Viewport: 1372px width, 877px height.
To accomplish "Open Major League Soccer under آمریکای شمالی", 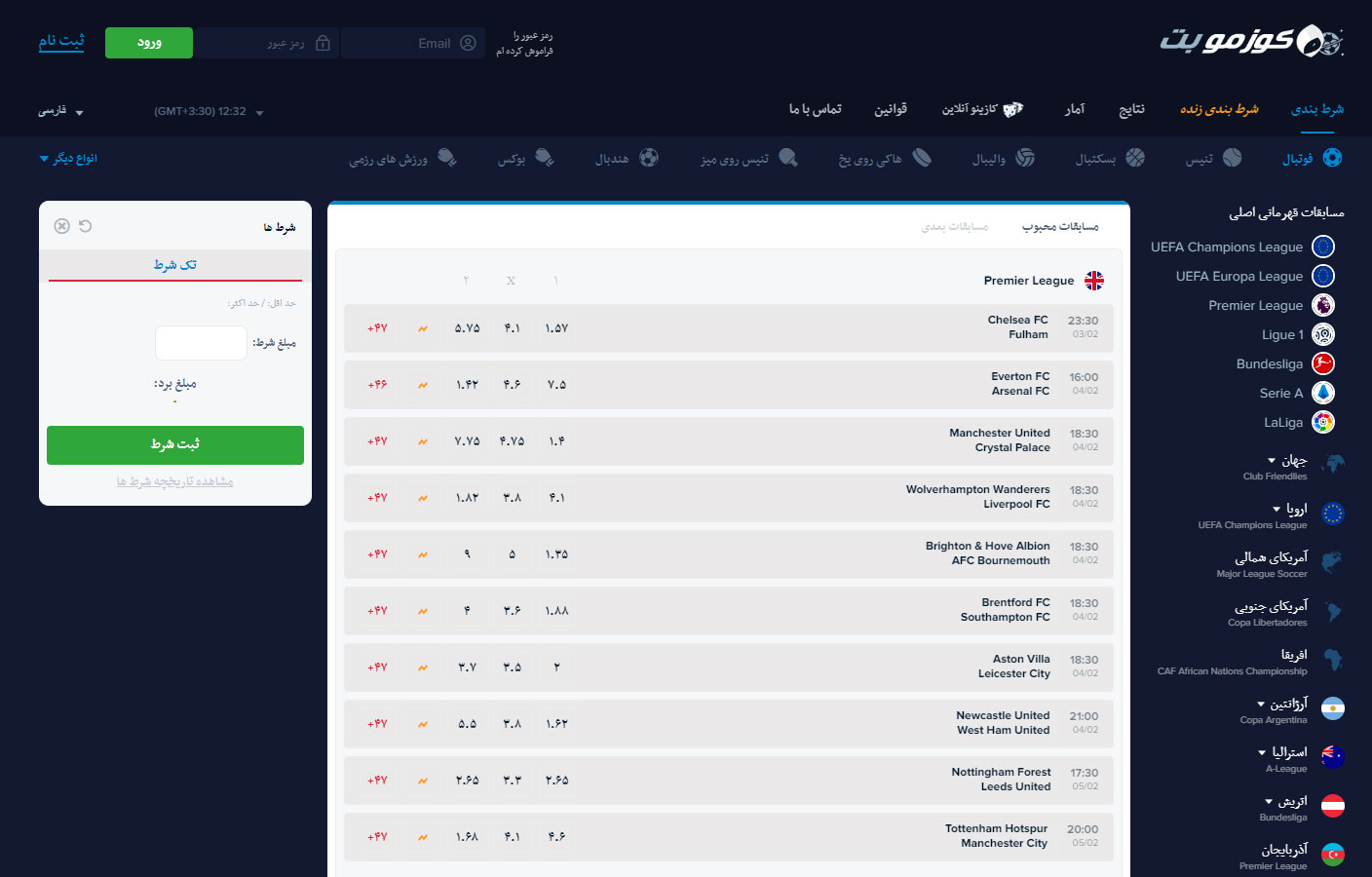I will pyautogui.click(x=1261, y=574).
